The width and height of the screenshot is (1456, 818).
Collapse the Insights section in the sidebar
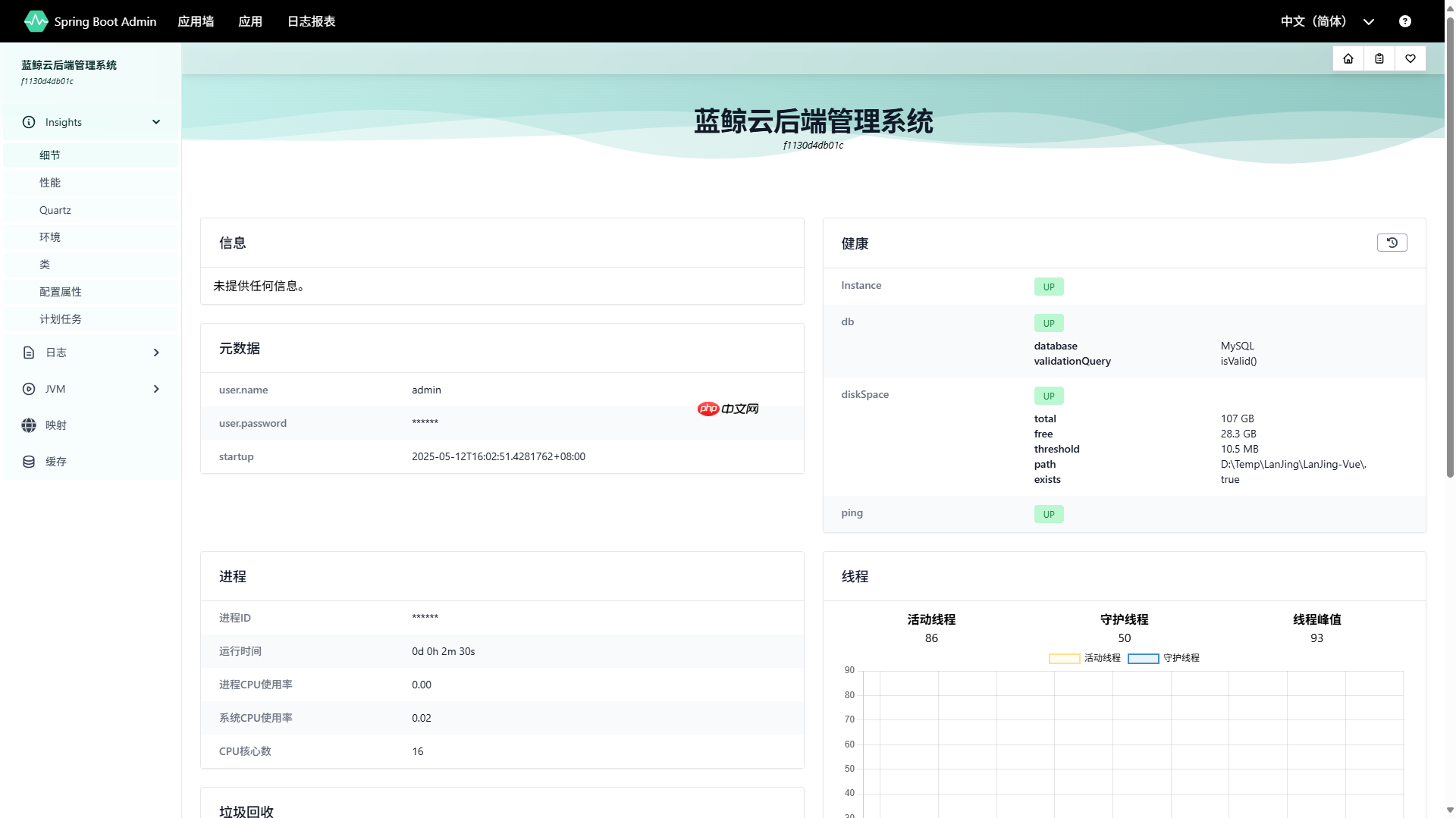[x=155, y=122]
